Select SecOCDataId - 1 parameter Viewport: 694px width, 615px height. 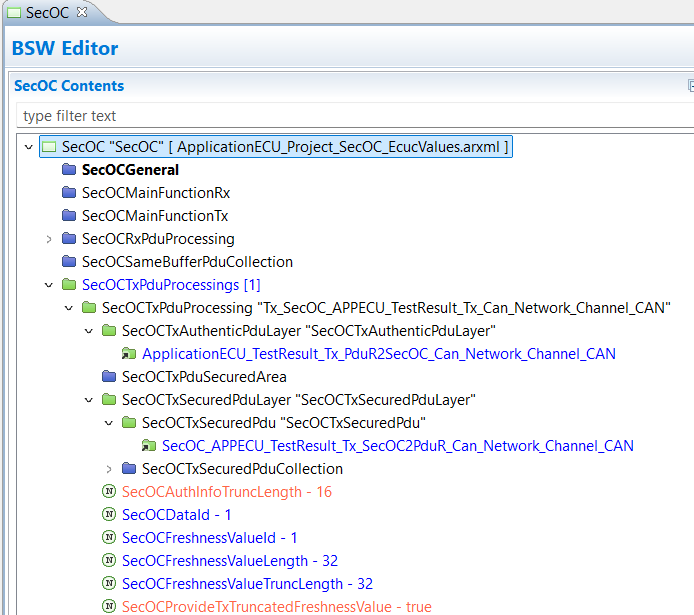(177, 515)
